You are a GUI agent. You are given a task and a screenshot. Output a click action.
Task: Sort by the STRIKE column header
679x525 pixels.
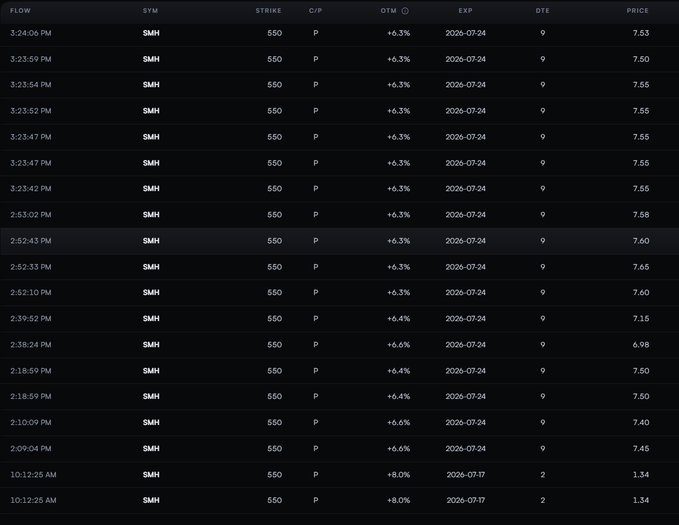pyautogui.click(x=268, y=10)
